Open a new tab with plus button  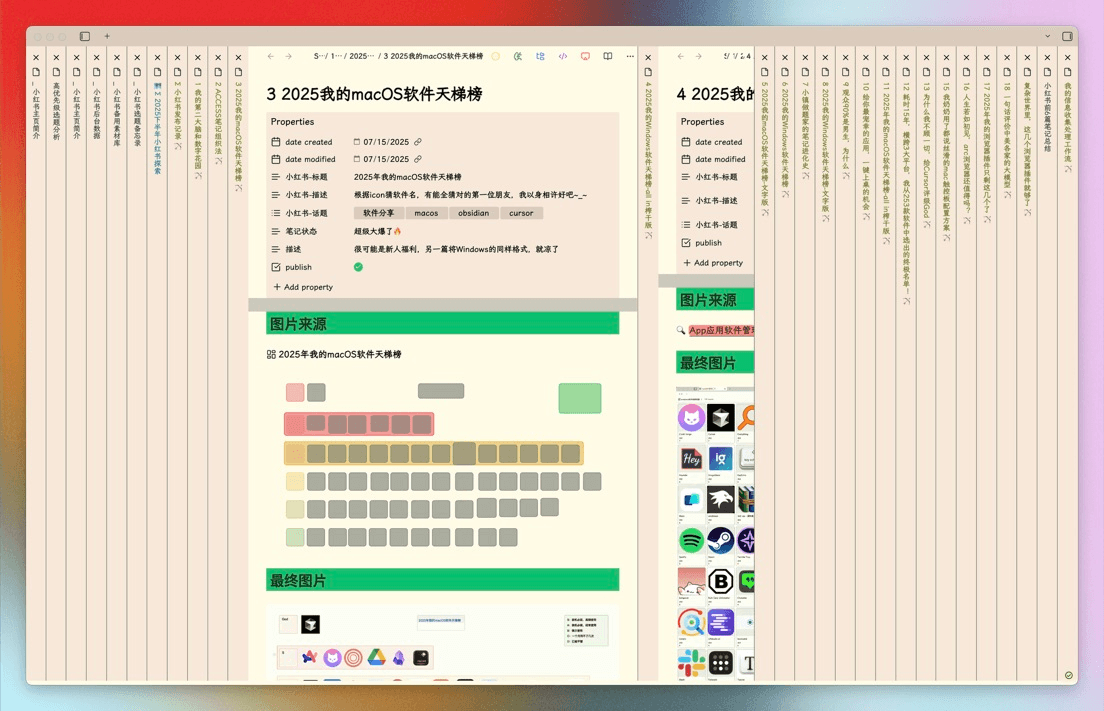[x=107, y=37]
